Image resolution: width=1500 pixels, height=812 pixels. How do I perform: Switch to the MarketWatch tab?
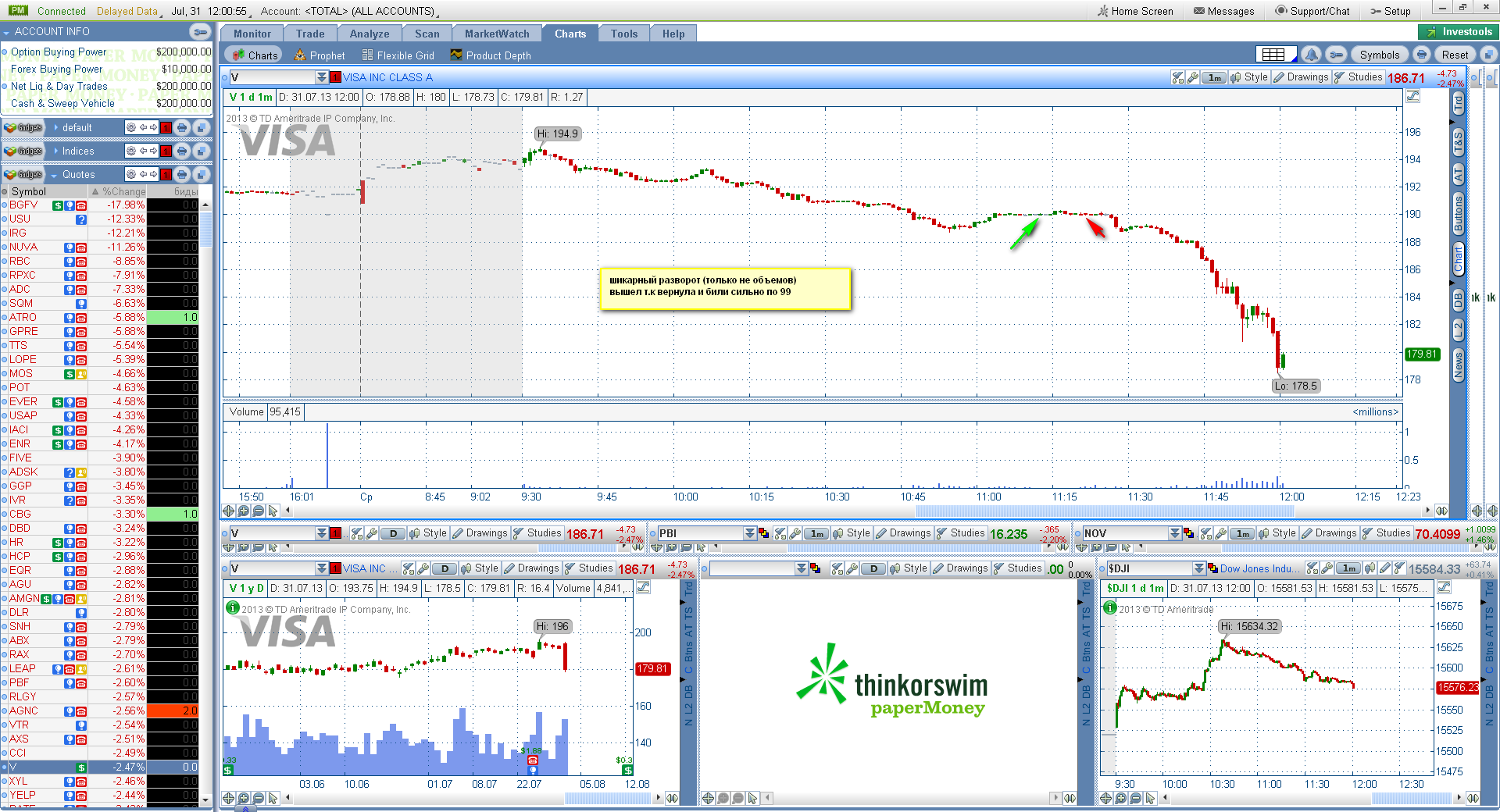(x=497, y=34)
